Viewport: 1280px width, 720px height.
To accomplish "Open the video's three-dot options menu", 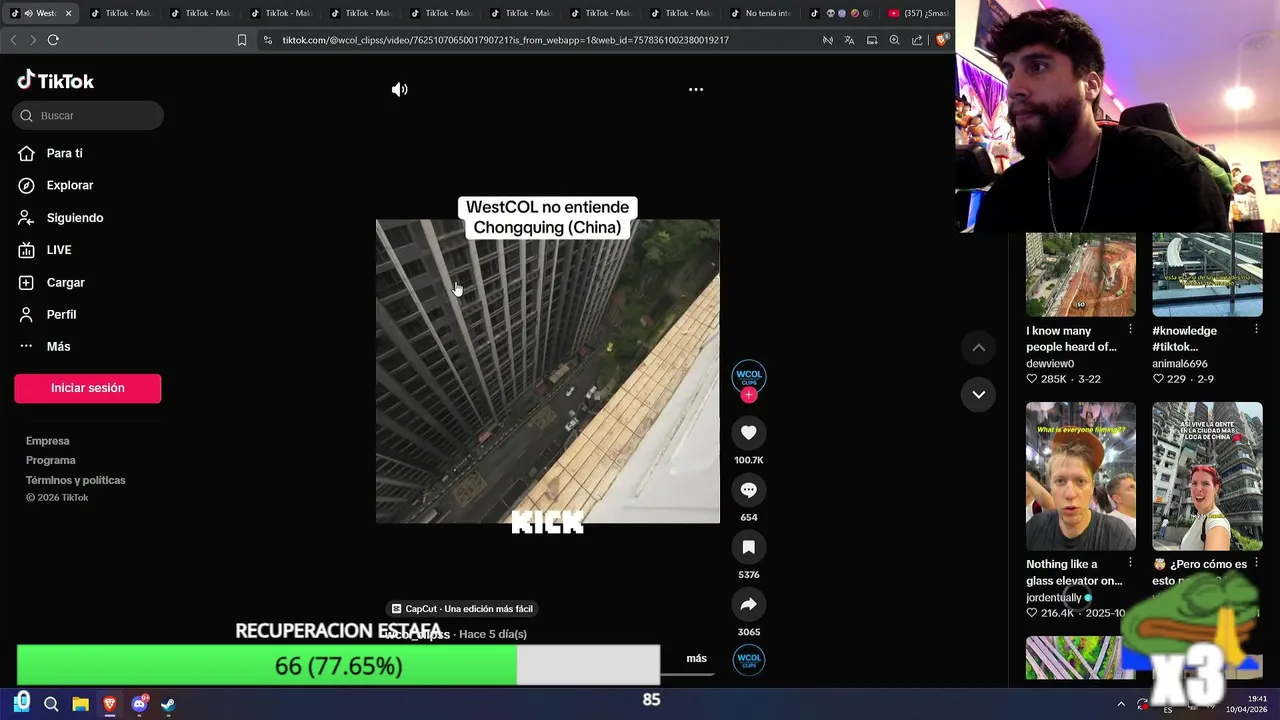I will tap(696, 89).
